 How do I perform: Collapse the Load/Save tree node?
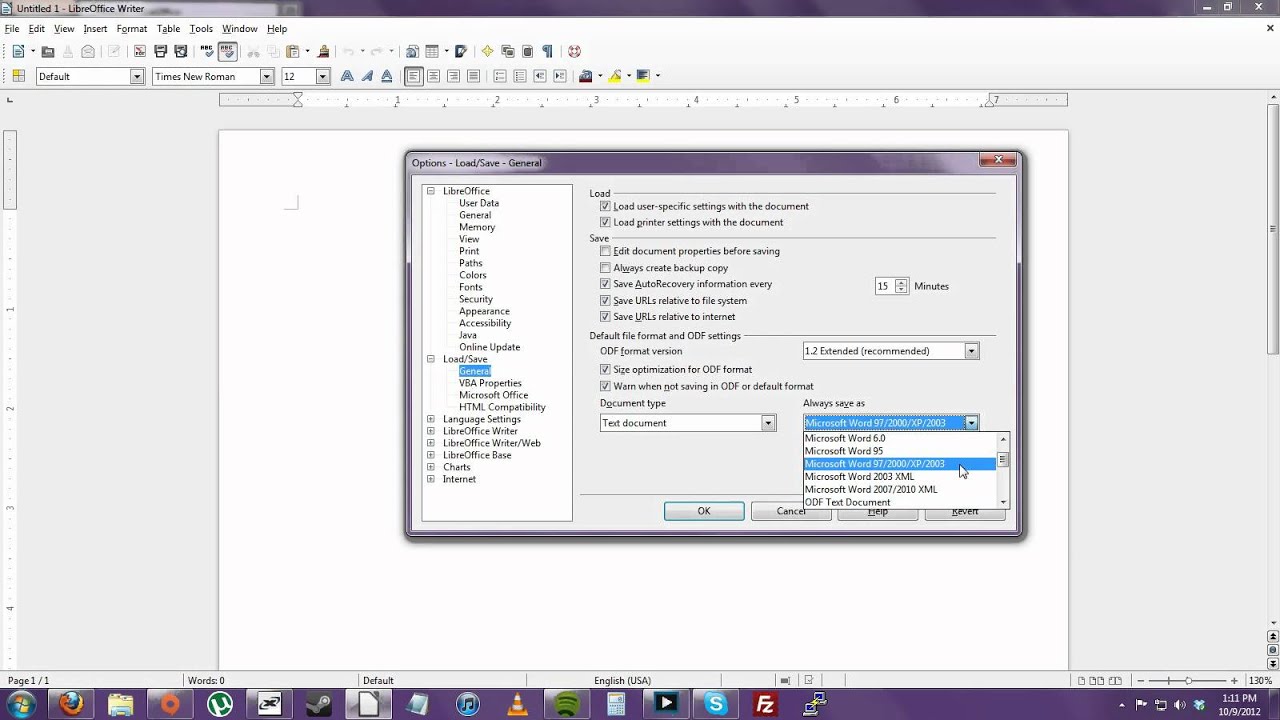(x=431, y=359)
